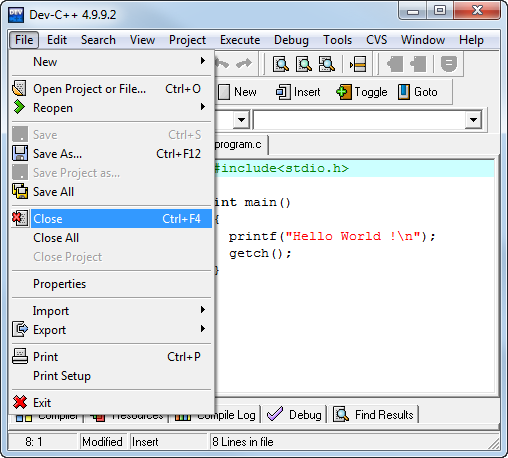Screen dimensions: 508x458
Task: Click the grayed-out shield-shaped toolbar icon
Action: click(x=449, y=64)
